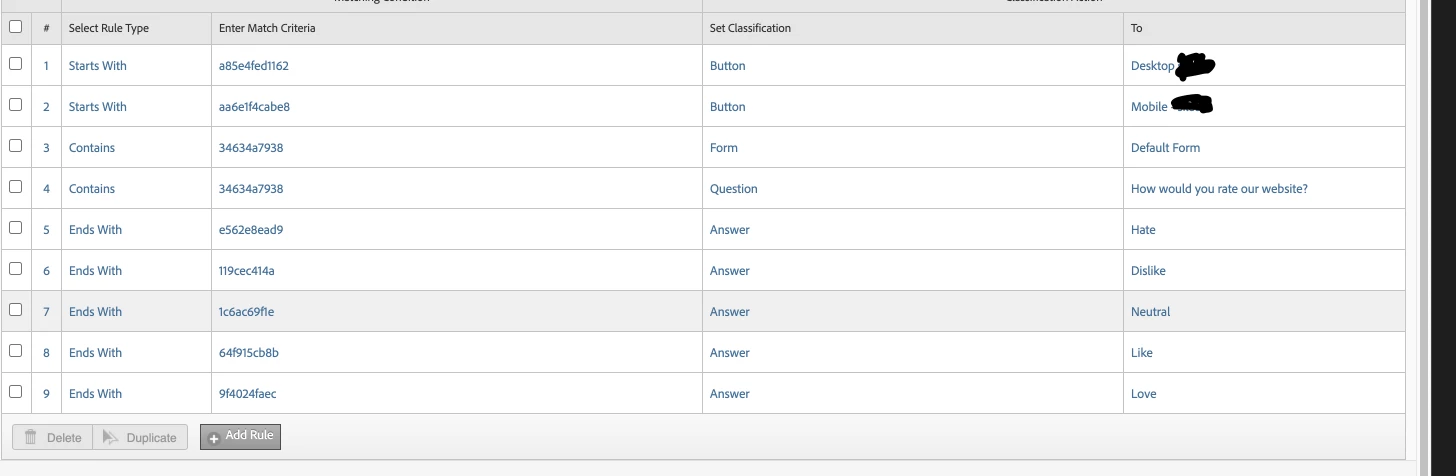Check the checkbox for rule 9
The image size is (1456, 476).
click(15, 392)
